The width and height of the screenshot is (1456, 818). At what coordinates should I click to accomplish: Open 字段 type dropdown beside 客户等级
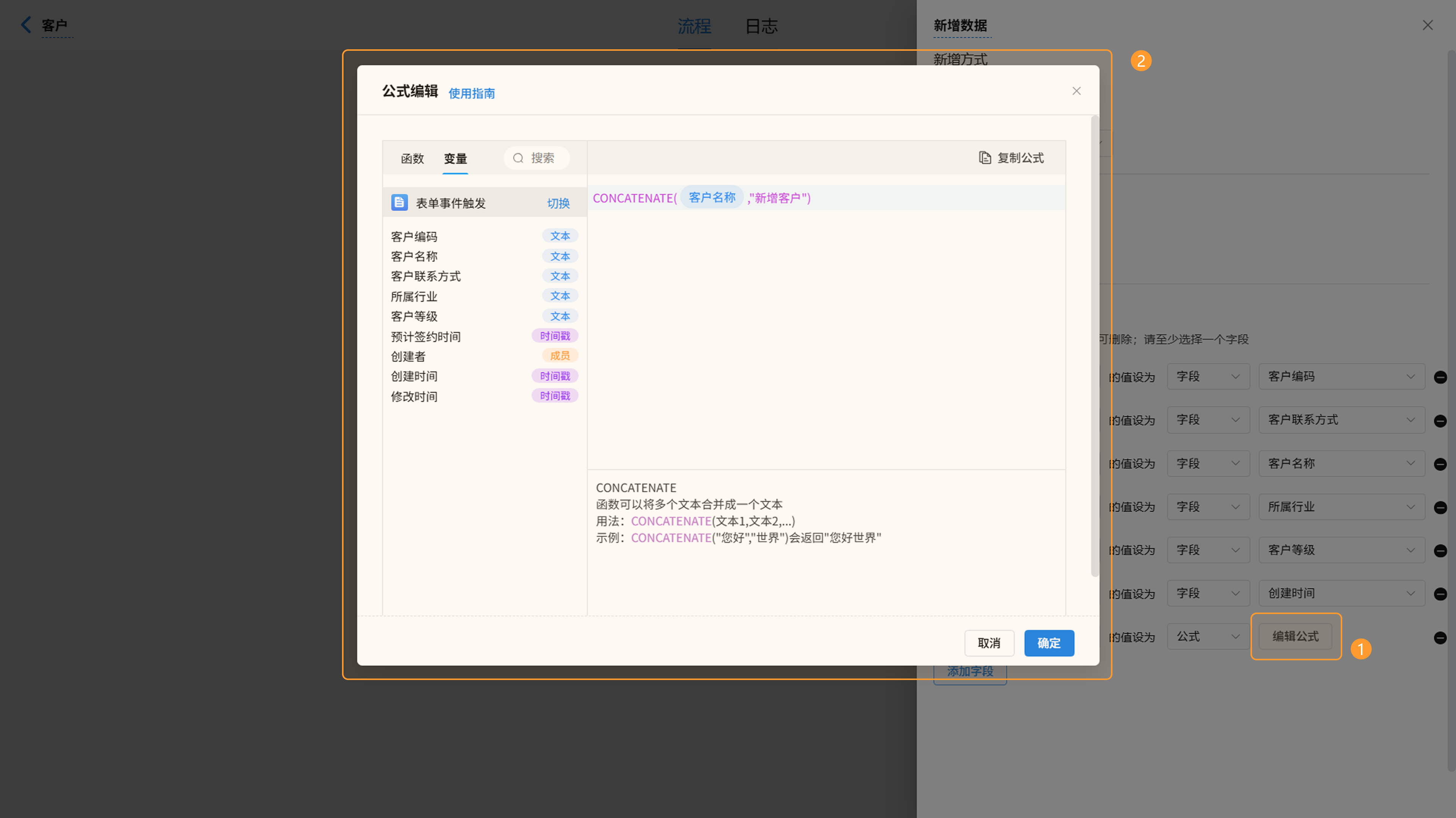[x=1208, y=550]
